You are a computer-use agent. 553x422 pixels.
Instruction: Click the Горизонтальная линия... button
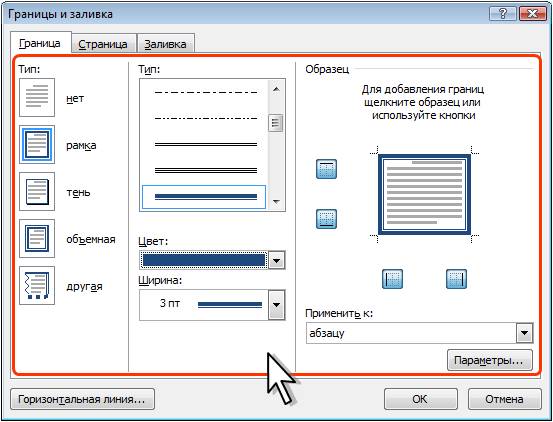click(83, 399)
